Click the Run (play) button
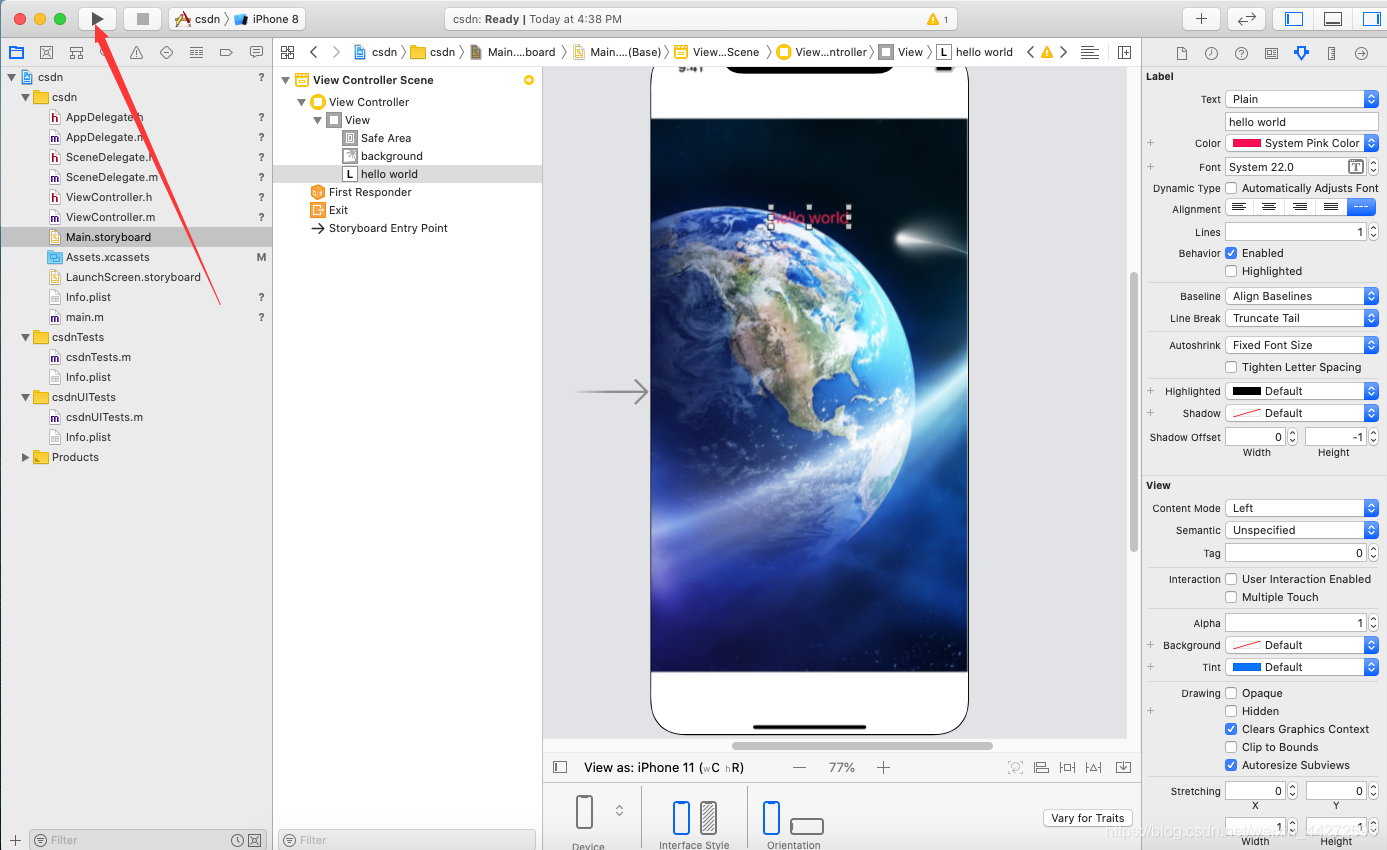1387x850 pixels. coord(97,19)
